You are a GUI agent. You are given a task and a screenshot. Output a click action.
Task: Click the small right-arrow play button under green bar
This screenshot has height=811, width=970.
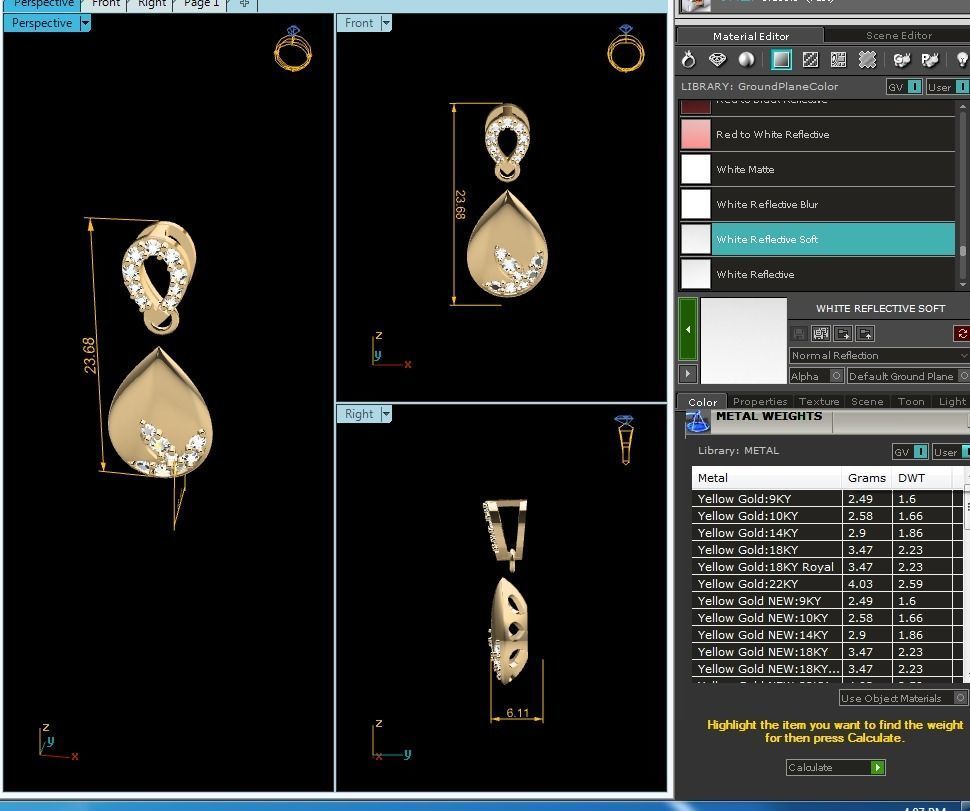click(x=687, y=373)
